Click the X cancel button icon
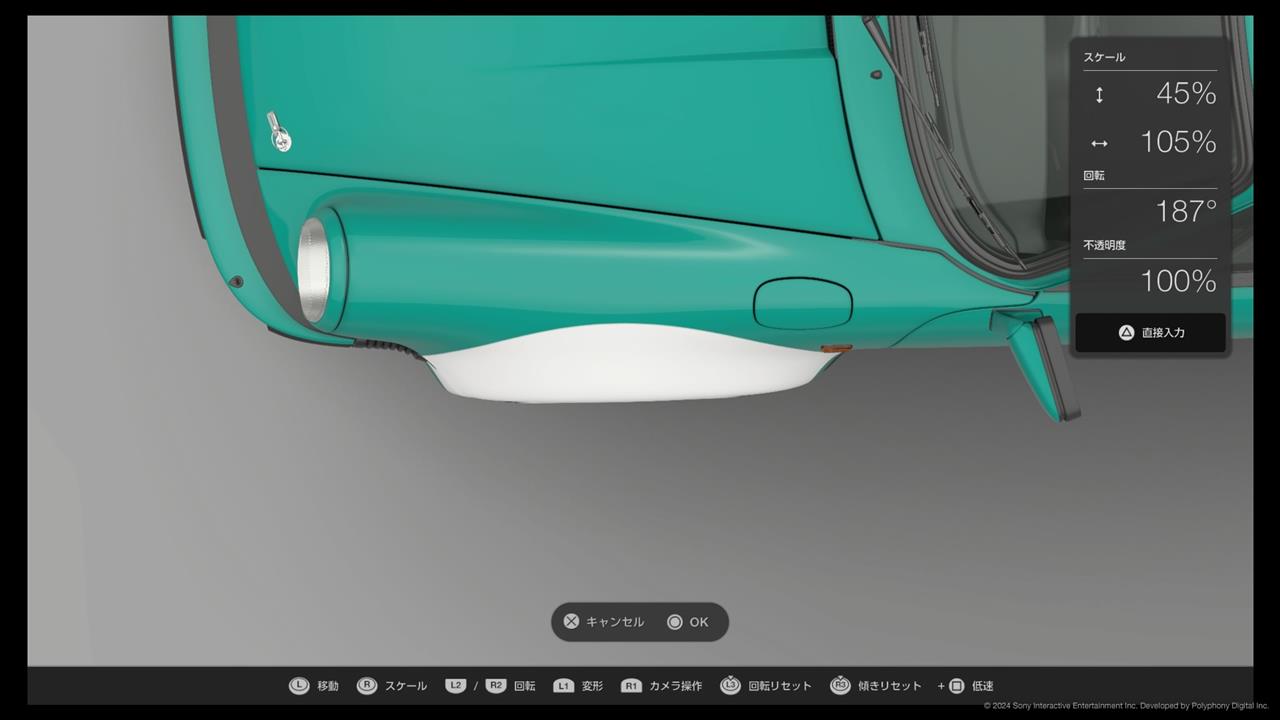The width and height of the screenshot is (1280, 720). (x=571, y=622)
